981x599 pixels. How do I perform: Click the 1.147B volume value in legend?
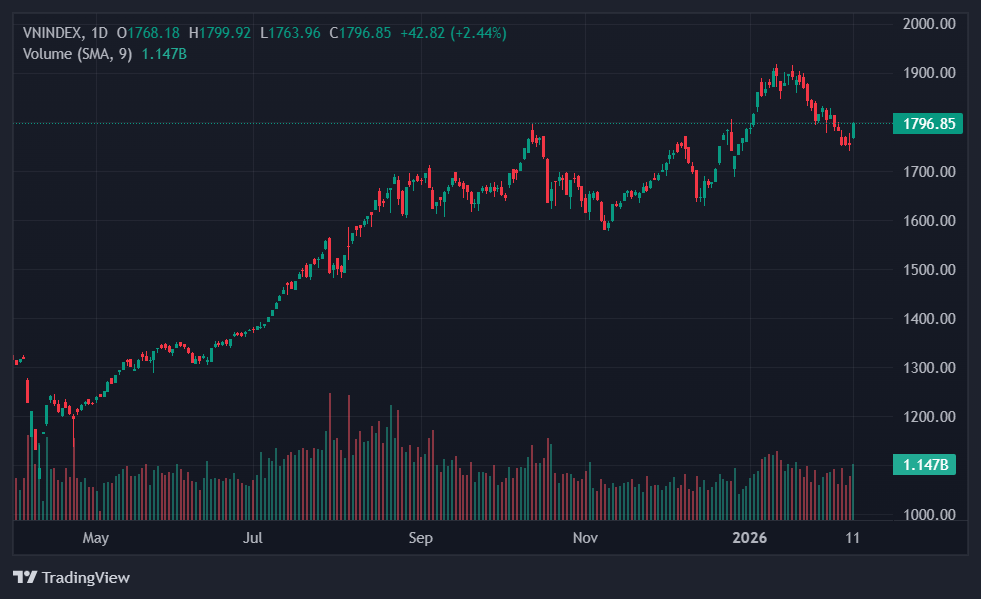point(164,54)
